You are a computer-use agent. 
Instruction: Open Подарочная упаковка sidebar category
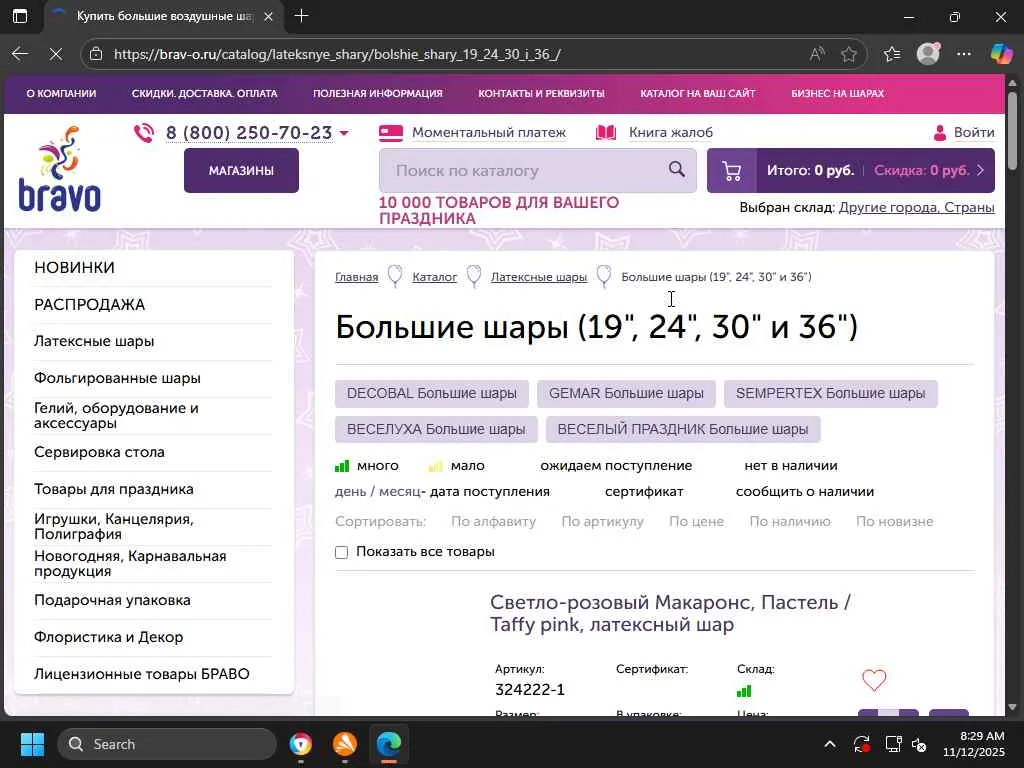[x=112, y=600]
